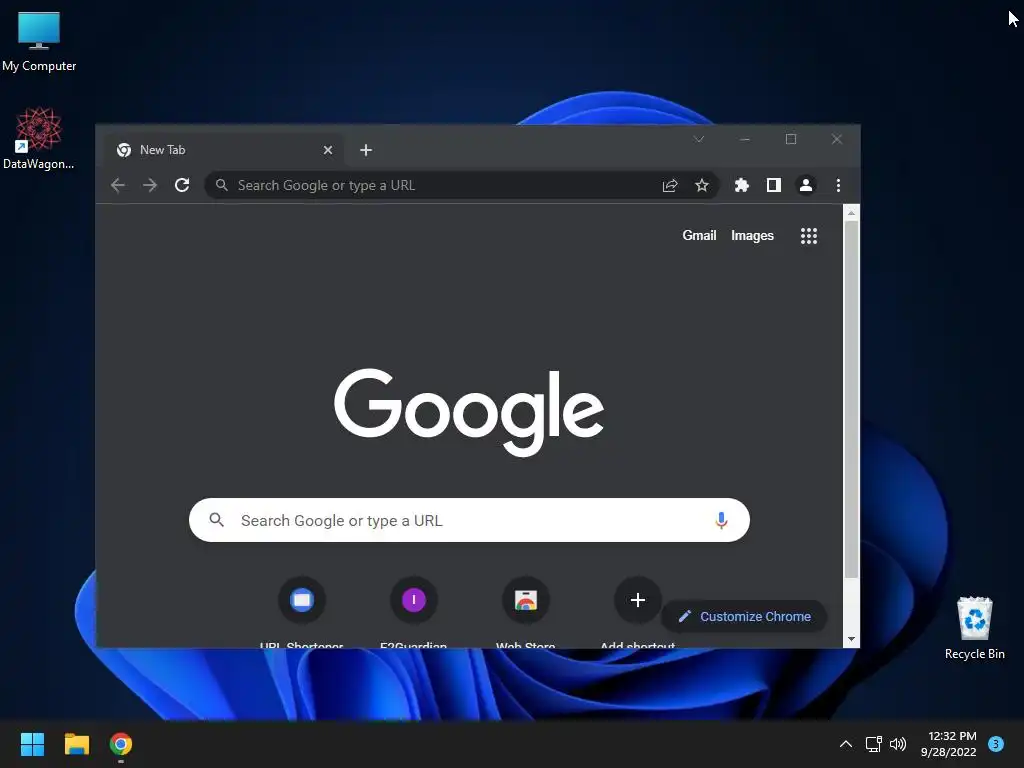The image size is (1024, 768).
Task: Open the clock and date flyout
Action: 948,744
